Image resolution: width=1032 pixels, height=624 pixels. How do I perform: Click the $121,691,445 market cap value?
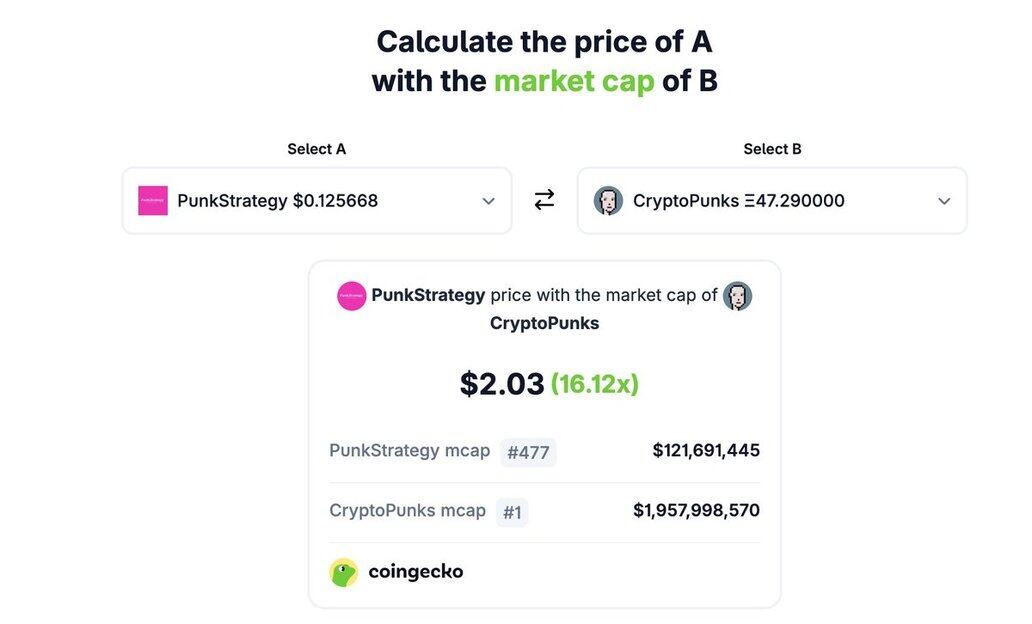[x=706, y=450]
